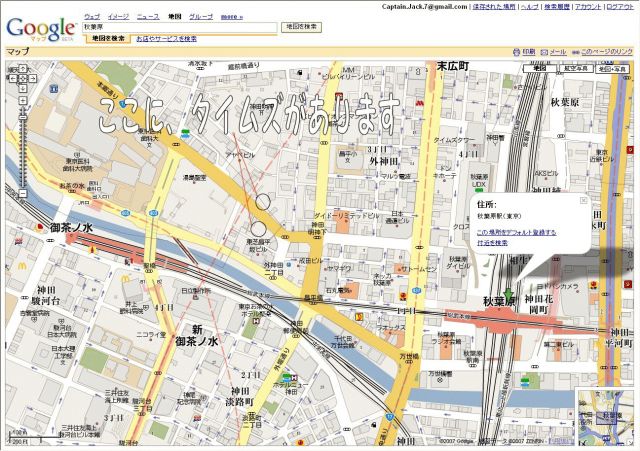Viewport: 640px width, 451px height.
Task: Click the pan left arrow control
Action: (x=11, y=80)
